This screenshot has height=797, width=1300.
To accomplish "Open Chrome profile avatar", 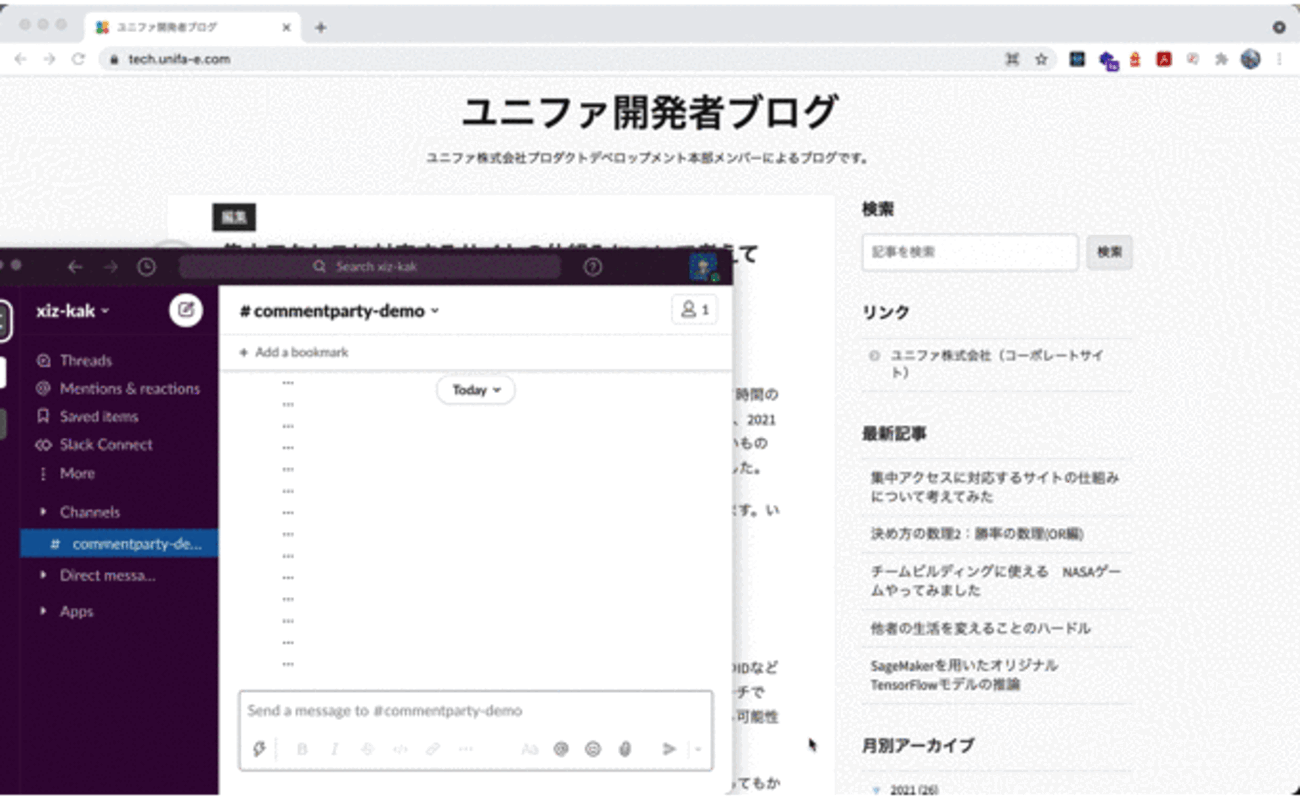I will [1251, 59].
